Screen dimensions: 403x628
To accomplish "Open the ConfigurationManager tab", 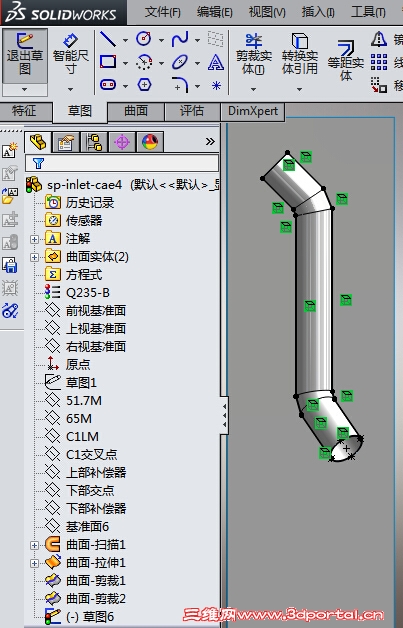I will pos(94,142).
